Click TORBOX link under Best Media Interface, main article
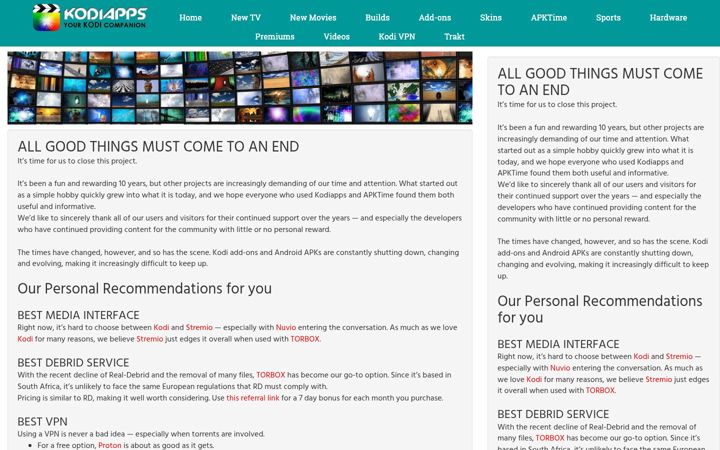Screen dimensions: 720x450 pyautogui.click(x=305, y=339)
